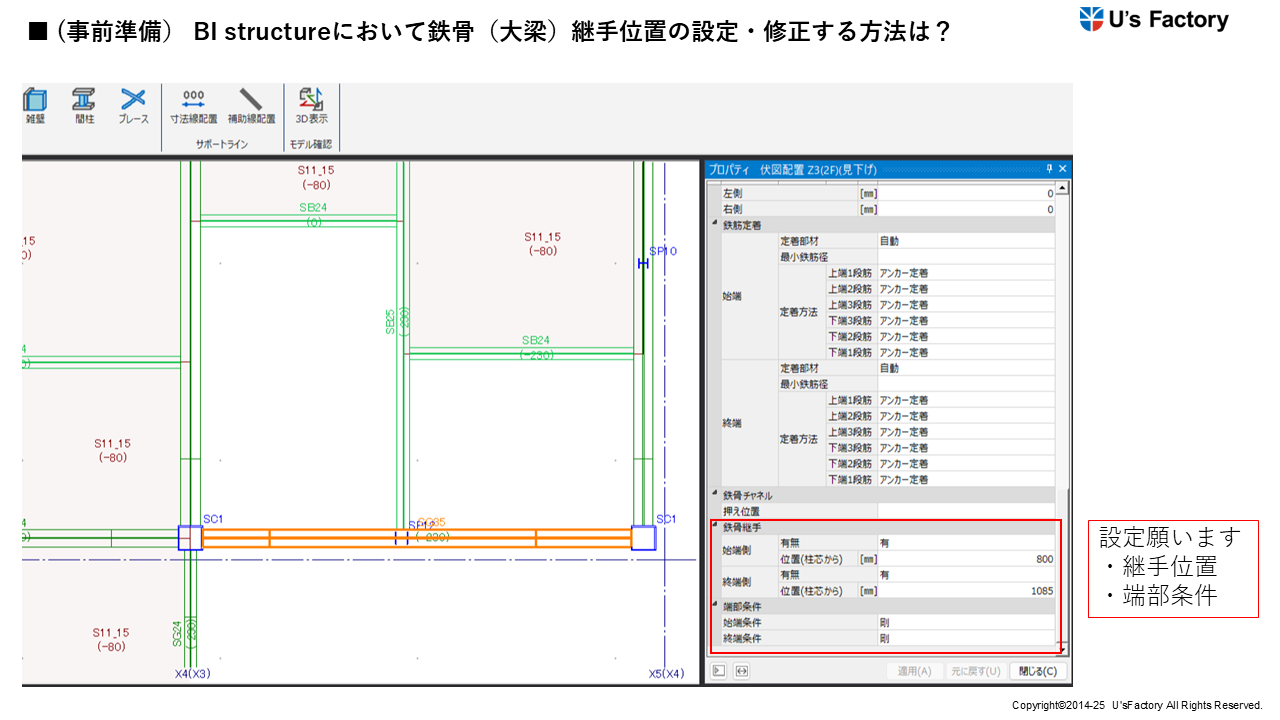
Task: Open the 3D表示 model view
Action: pos(311,105)
